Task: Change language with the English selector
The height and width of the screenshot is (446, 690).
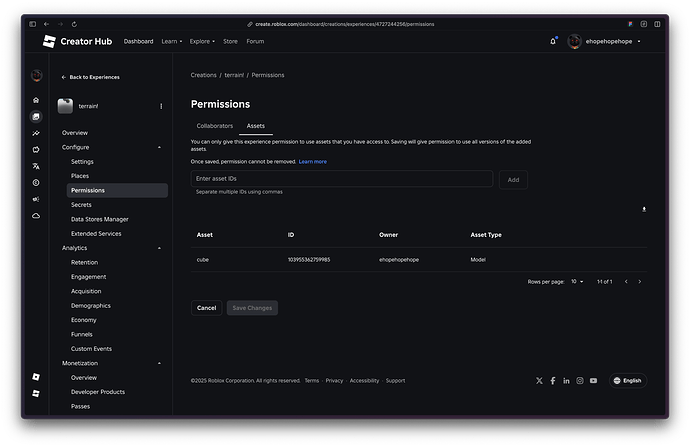Action: (x=628, y=380)
